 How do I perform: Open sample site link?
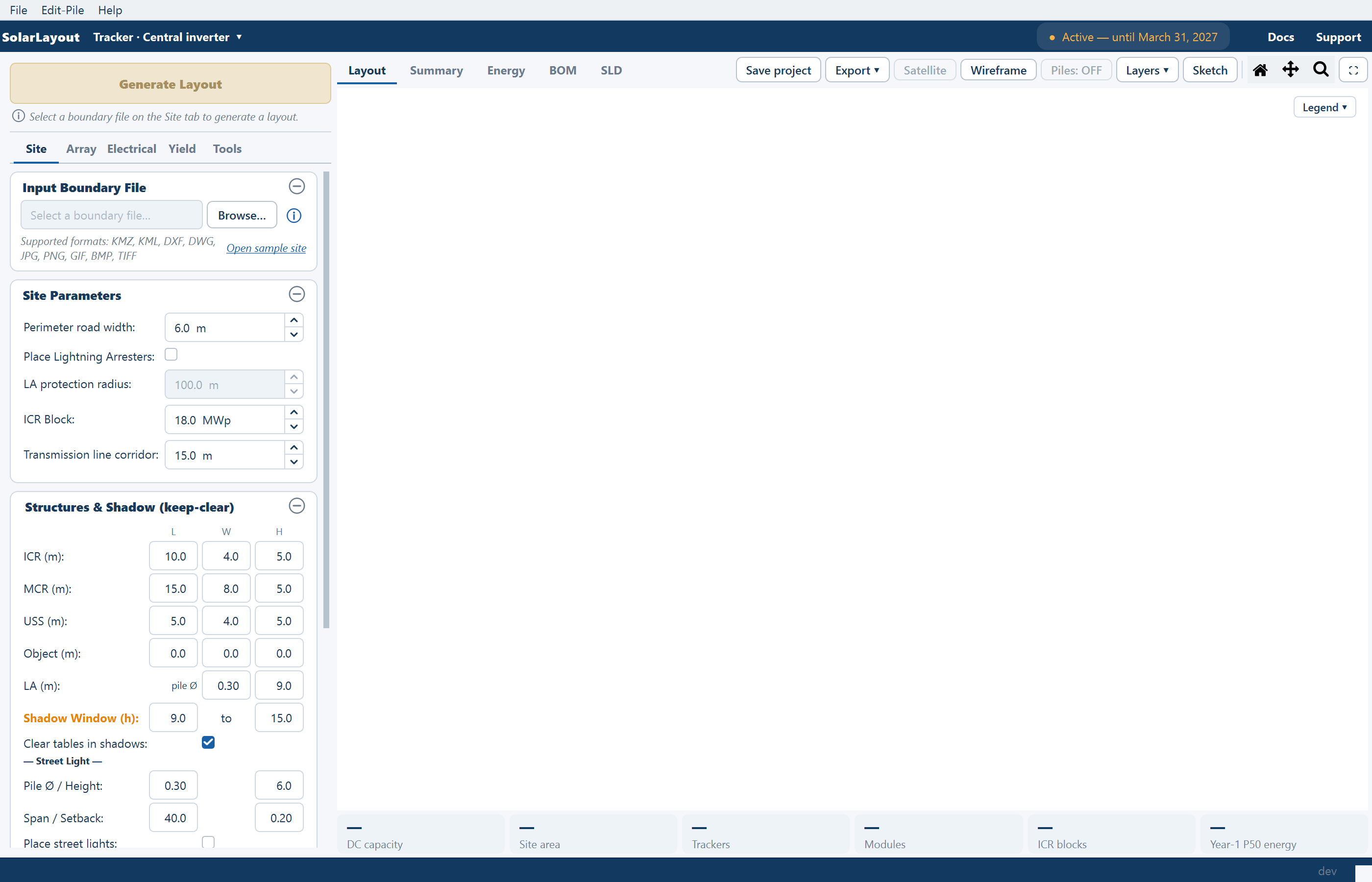(266, 248)
